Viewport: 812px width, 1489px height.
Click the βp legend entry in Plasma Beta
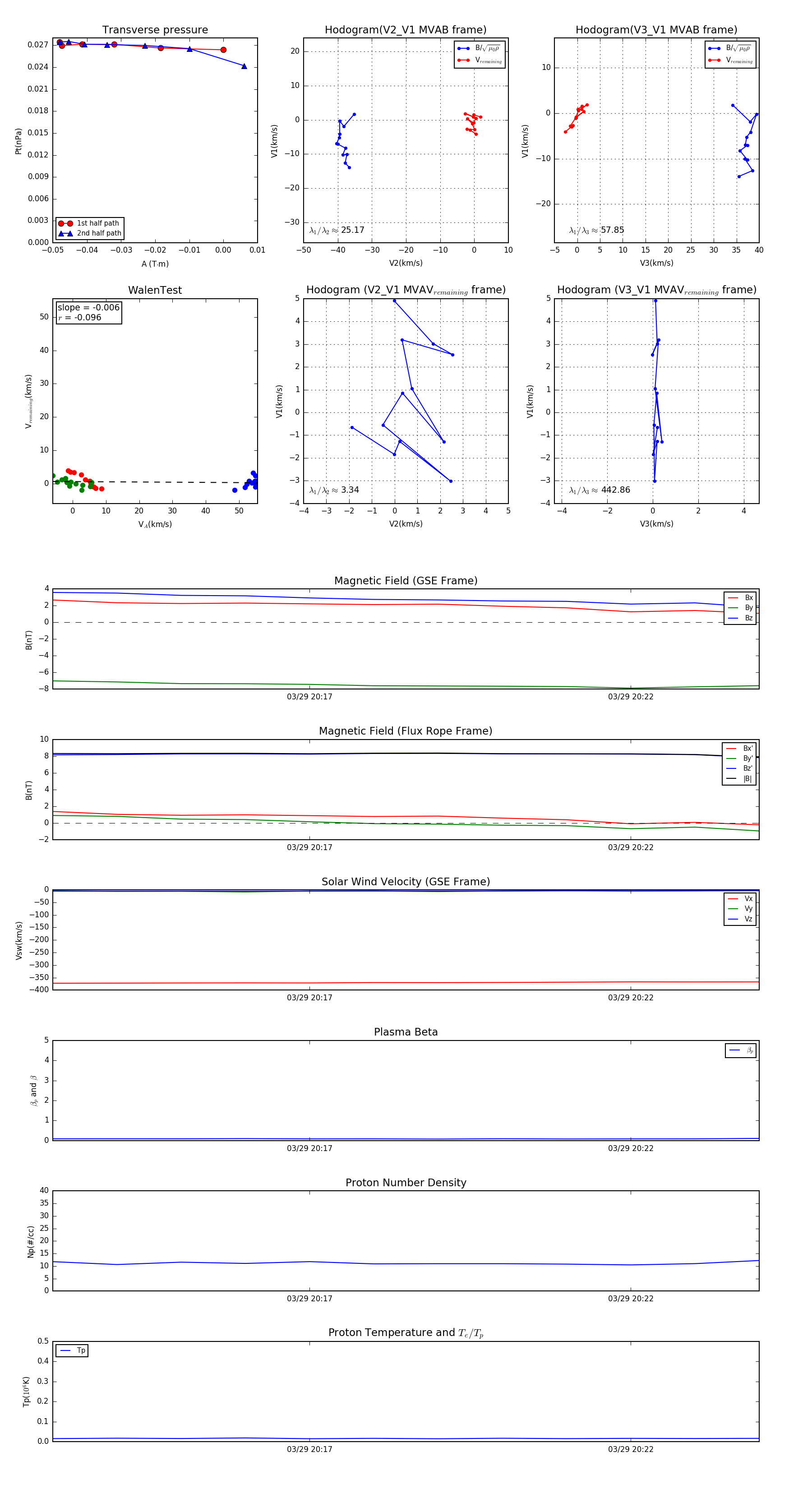point(741,1050)
